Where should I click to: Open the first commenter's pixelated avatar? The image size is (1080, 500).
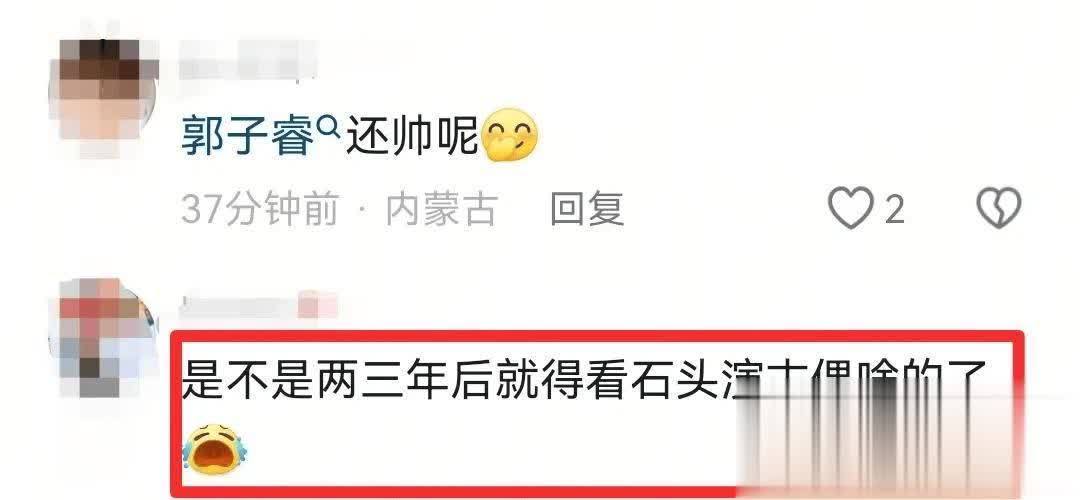point(105,92)
